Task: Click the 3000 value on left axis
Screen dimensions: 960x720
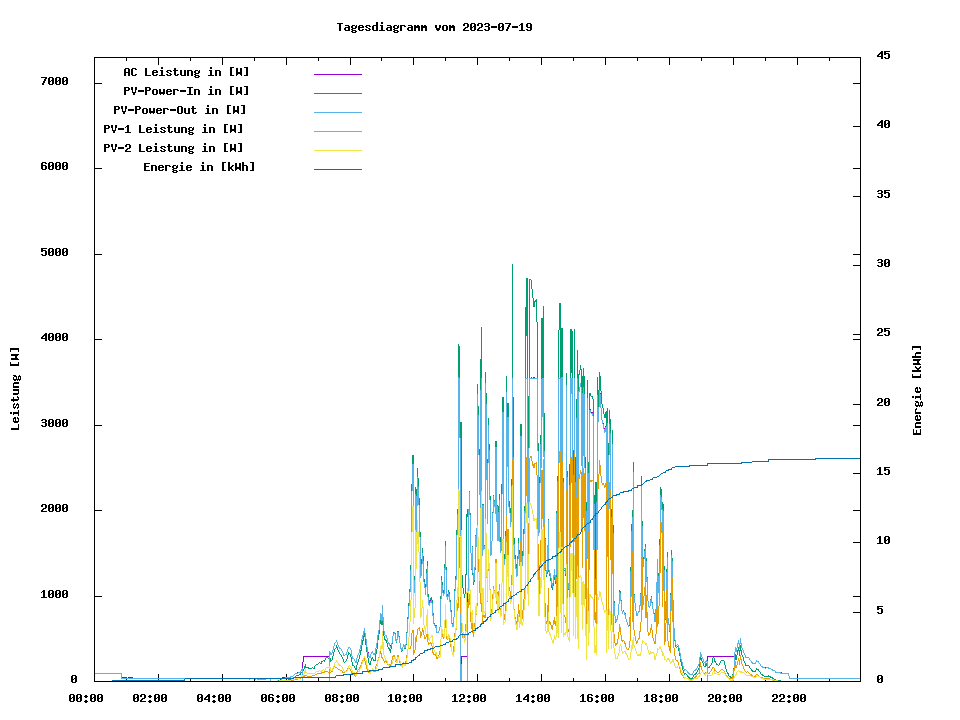Action: pyautogui.click(x=54, y=424)
